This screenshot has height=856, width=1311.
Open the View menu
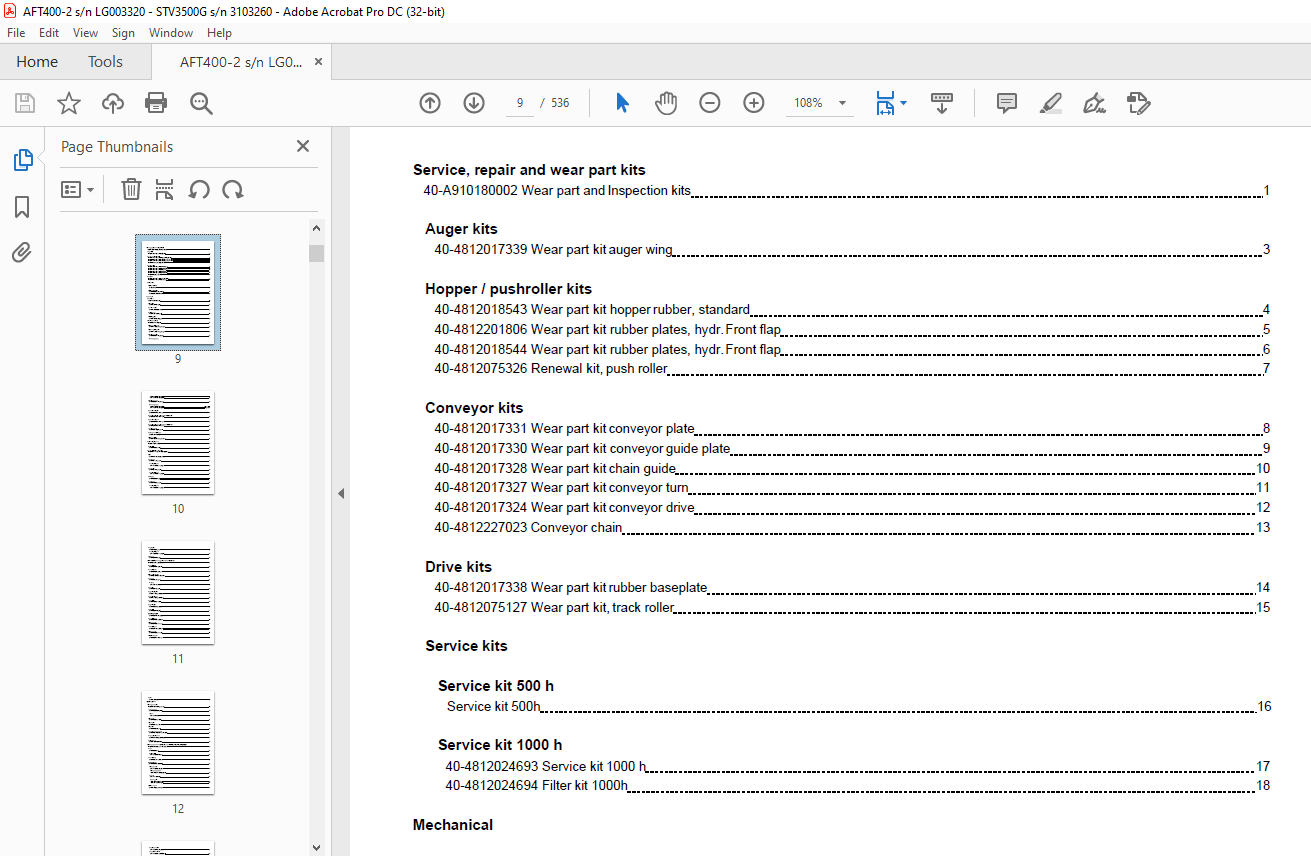[85, 33]
